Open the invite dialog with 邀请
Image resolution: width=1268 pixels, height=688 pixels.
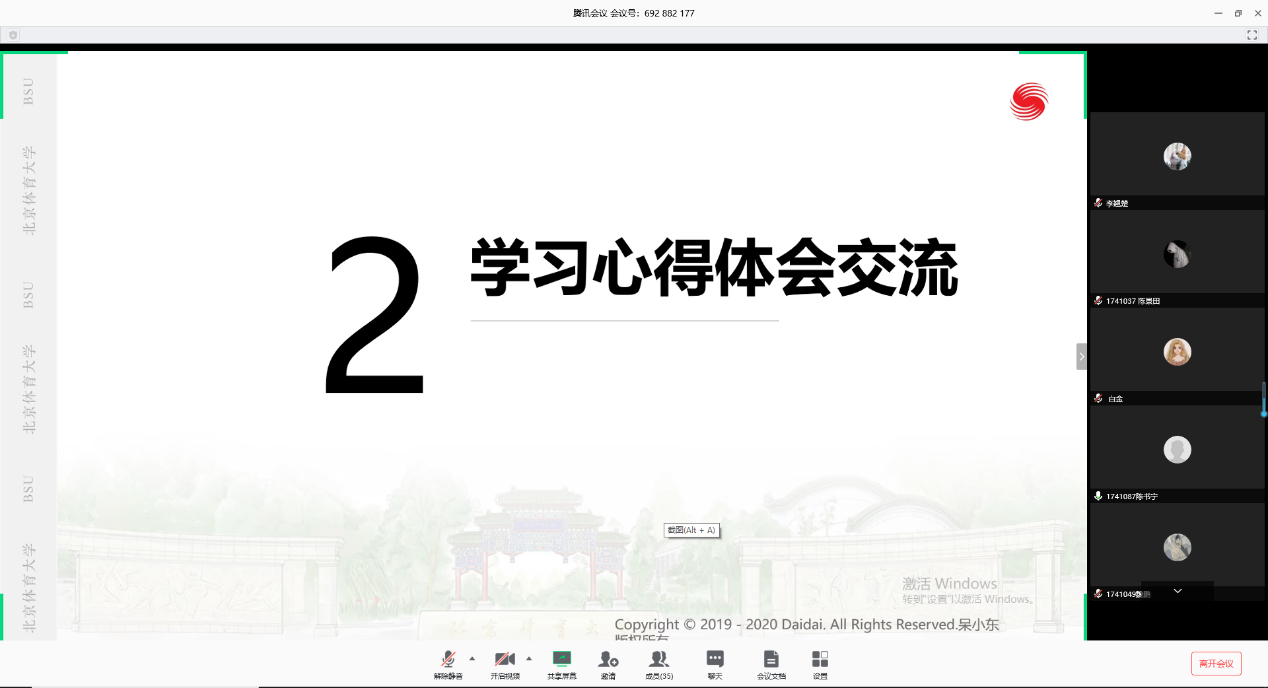click(608, 663)
